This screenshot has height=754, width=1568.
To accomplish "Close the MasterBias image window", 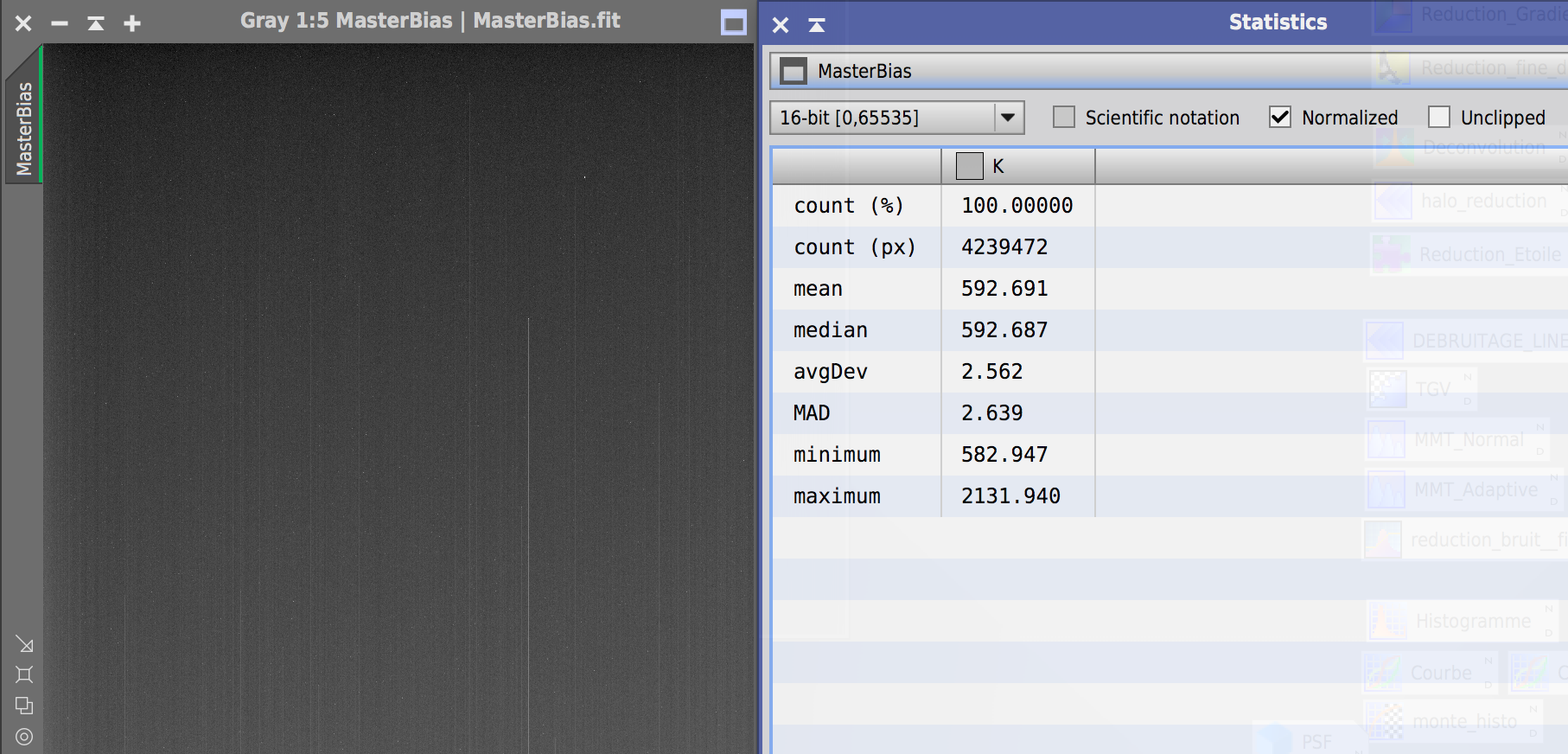I will tap(23, 23).
